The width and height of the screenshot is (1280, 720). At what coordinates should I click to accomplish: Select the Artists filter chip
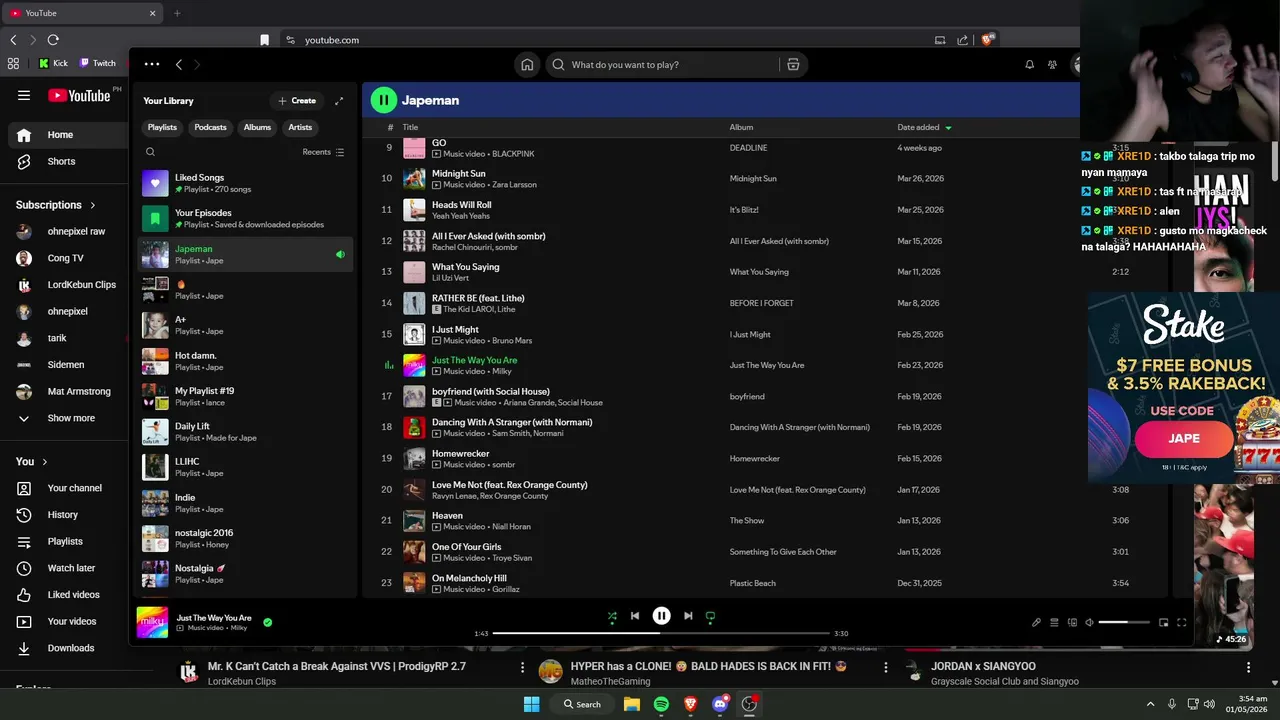click(x=300, y=127)
